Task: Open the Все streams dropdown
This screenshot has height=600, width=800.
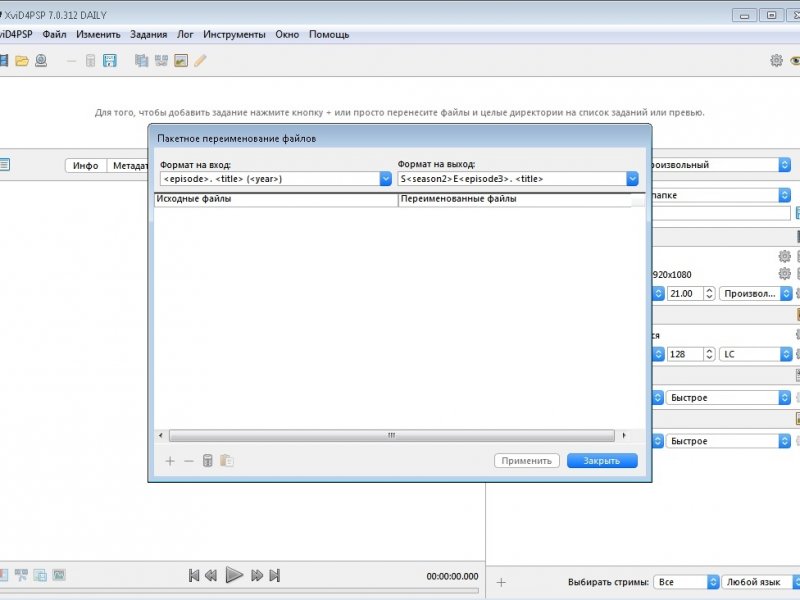Action: [686, 582]
